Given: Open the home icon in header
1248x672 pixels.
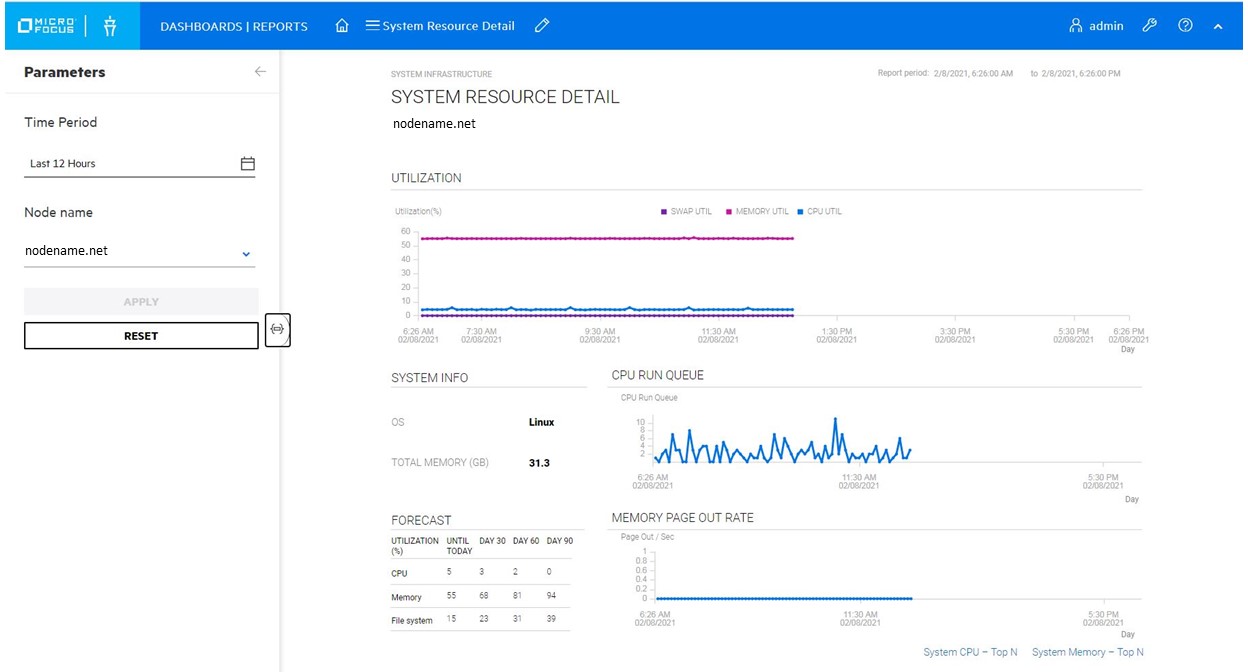Looking at the screenshot, I should [x=342, y=26].
